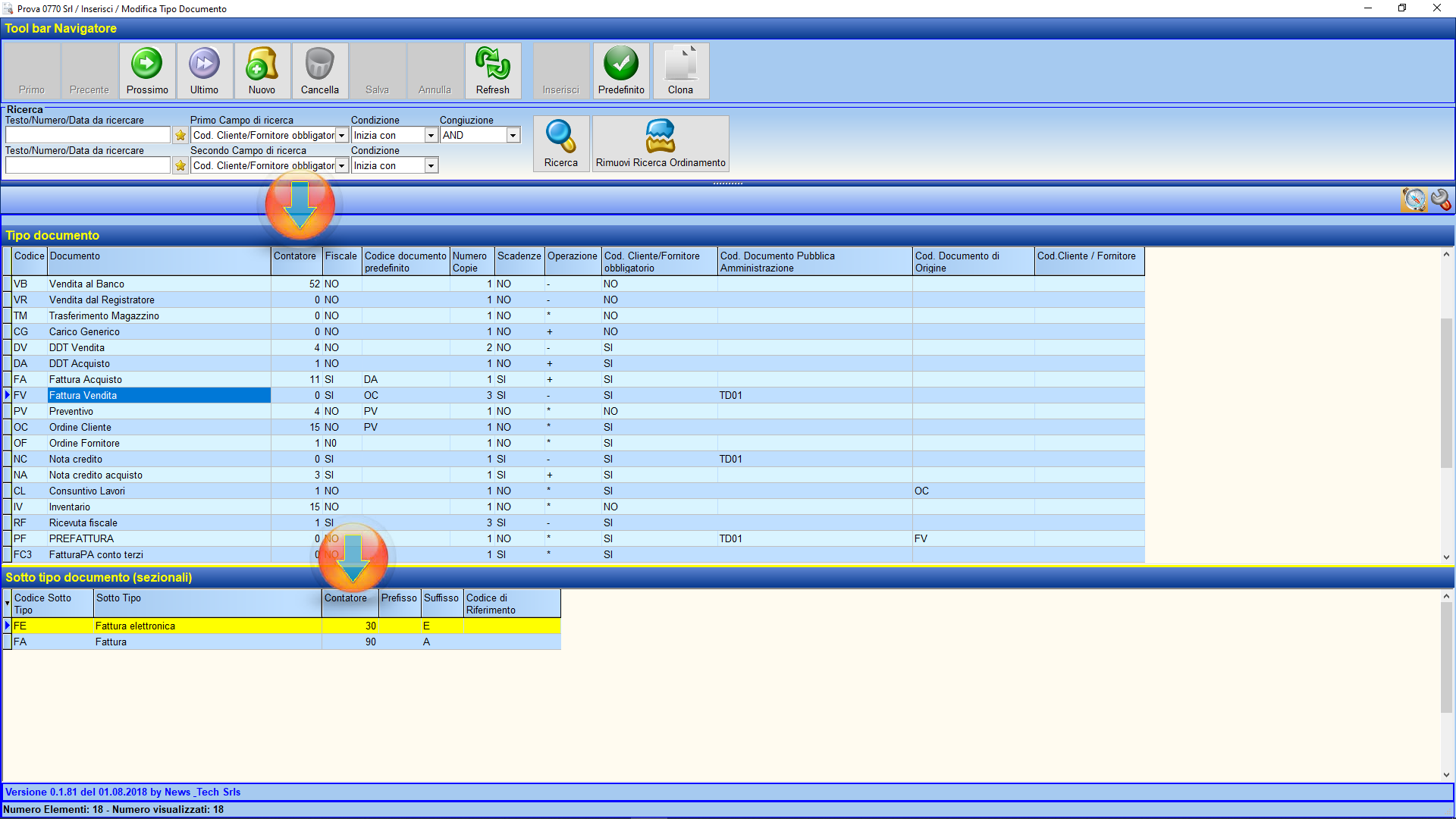
Task: Open Sotto tipo grid corner selector arrow
Action: 7,604
